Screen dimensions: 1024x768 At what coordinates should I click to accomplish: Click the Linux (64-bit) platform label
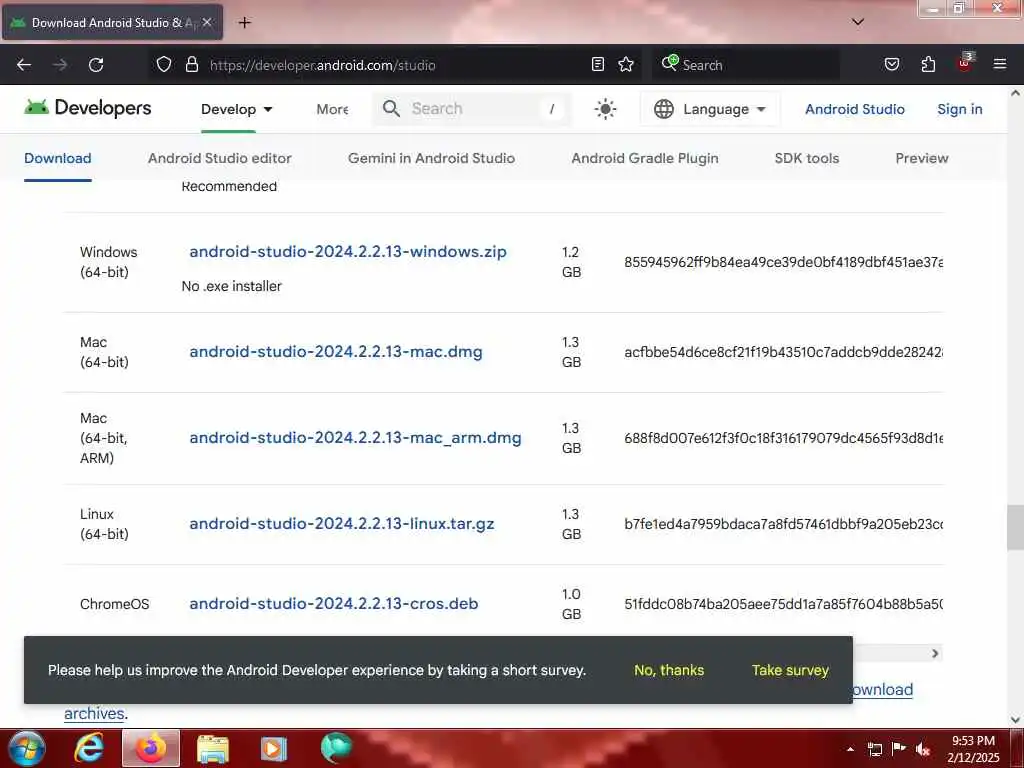click(x=104, y=524)
